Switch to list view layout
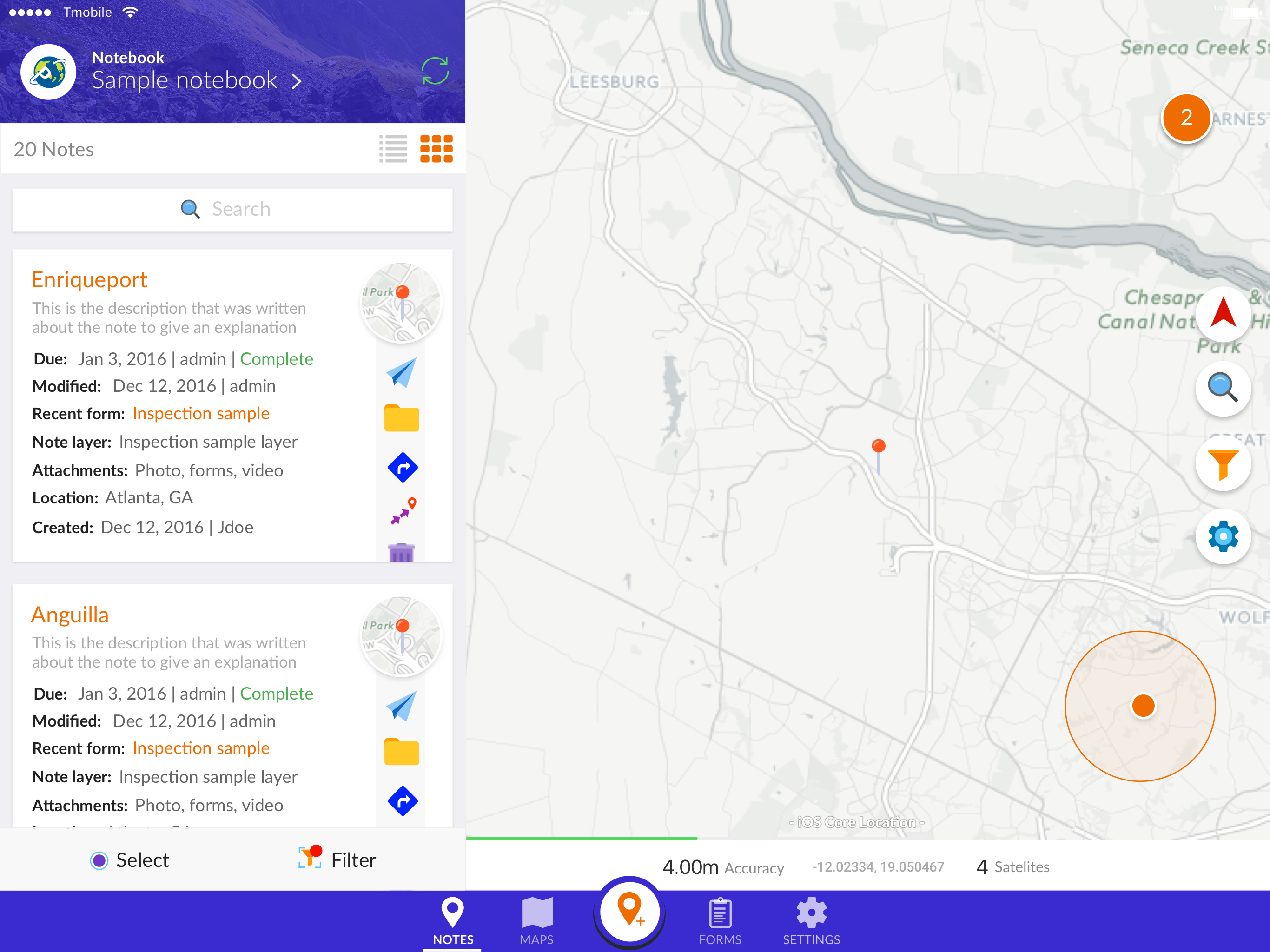Viewport: 1270px width, 952px height. 393,149
